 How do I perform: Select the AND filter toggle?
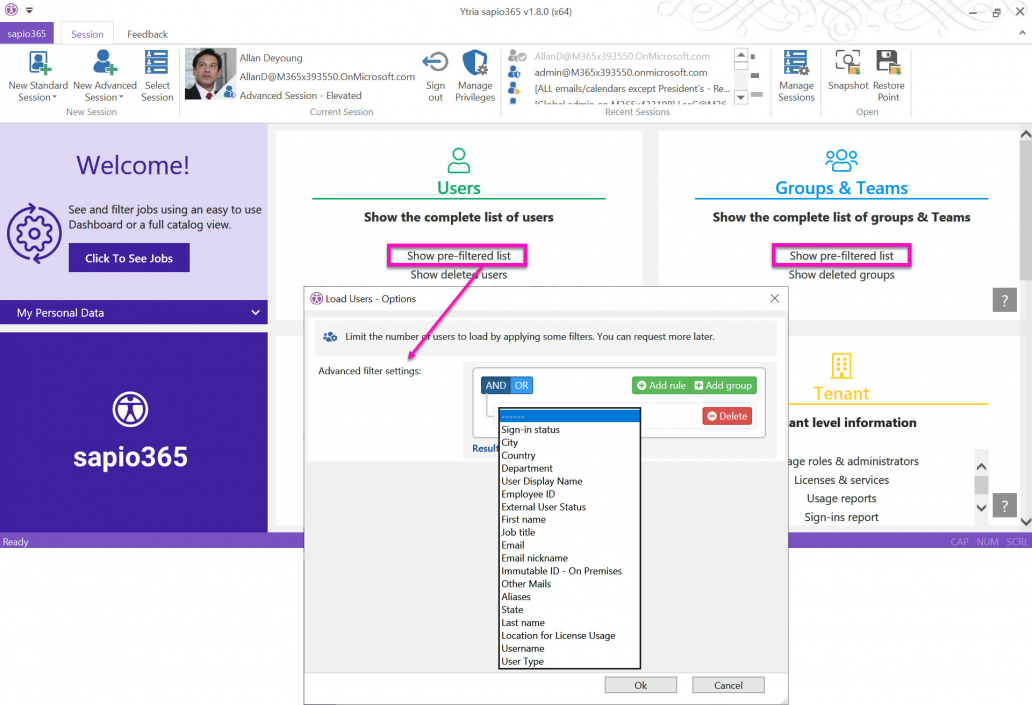pos(496,385)
